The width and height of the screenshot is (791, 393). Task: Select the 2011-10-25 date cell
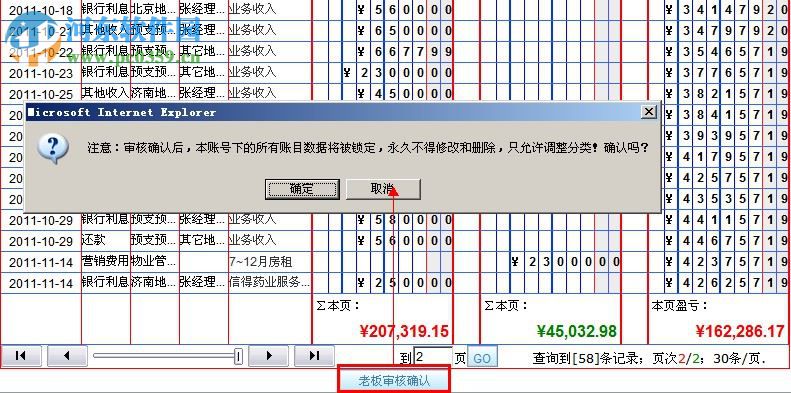coord(41,94)
